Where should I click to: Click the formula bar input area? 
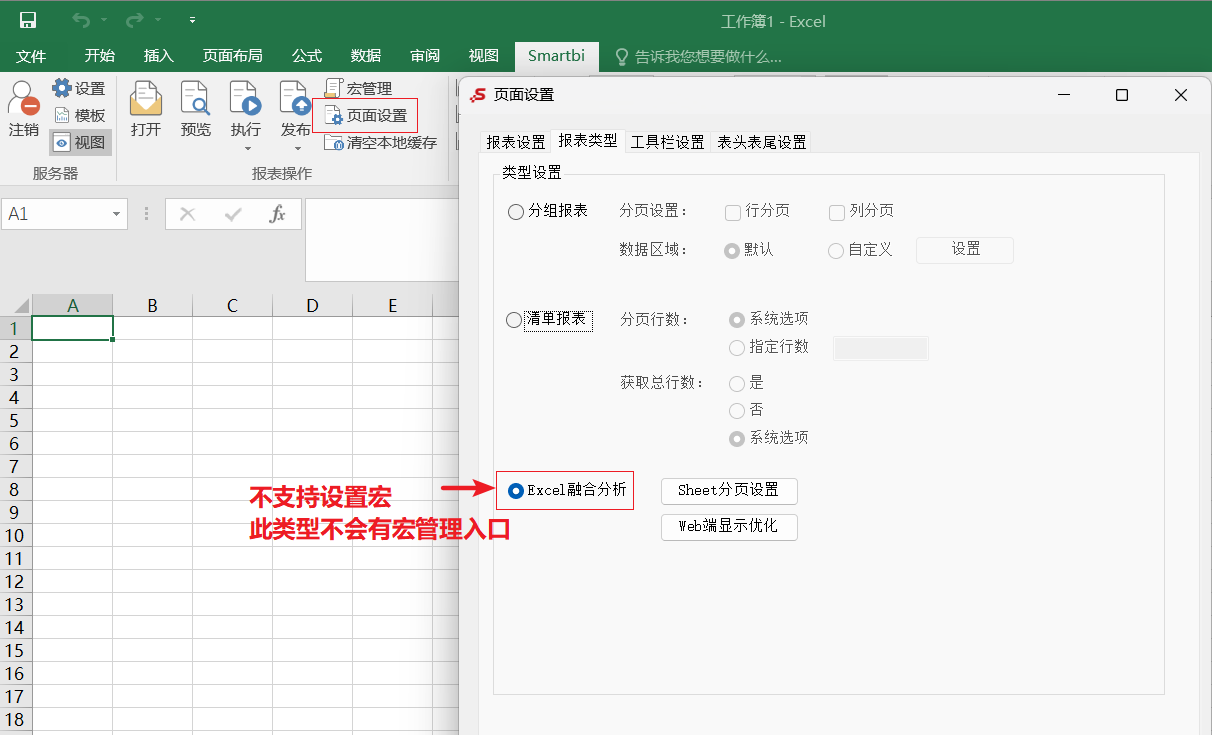point(381,240)
